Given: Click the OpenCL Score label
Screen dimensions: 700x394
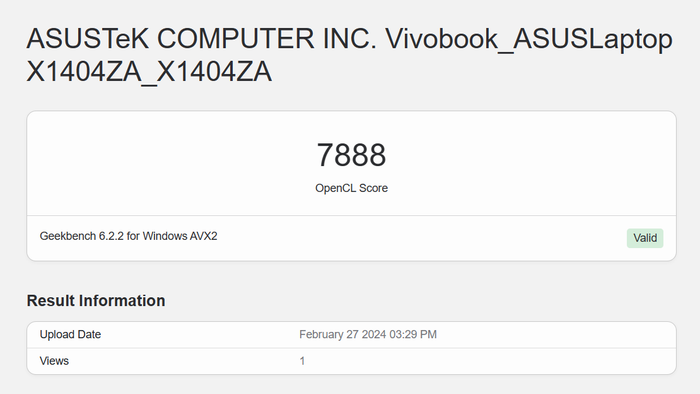Looking at the screenshot, I should (351, 188).
